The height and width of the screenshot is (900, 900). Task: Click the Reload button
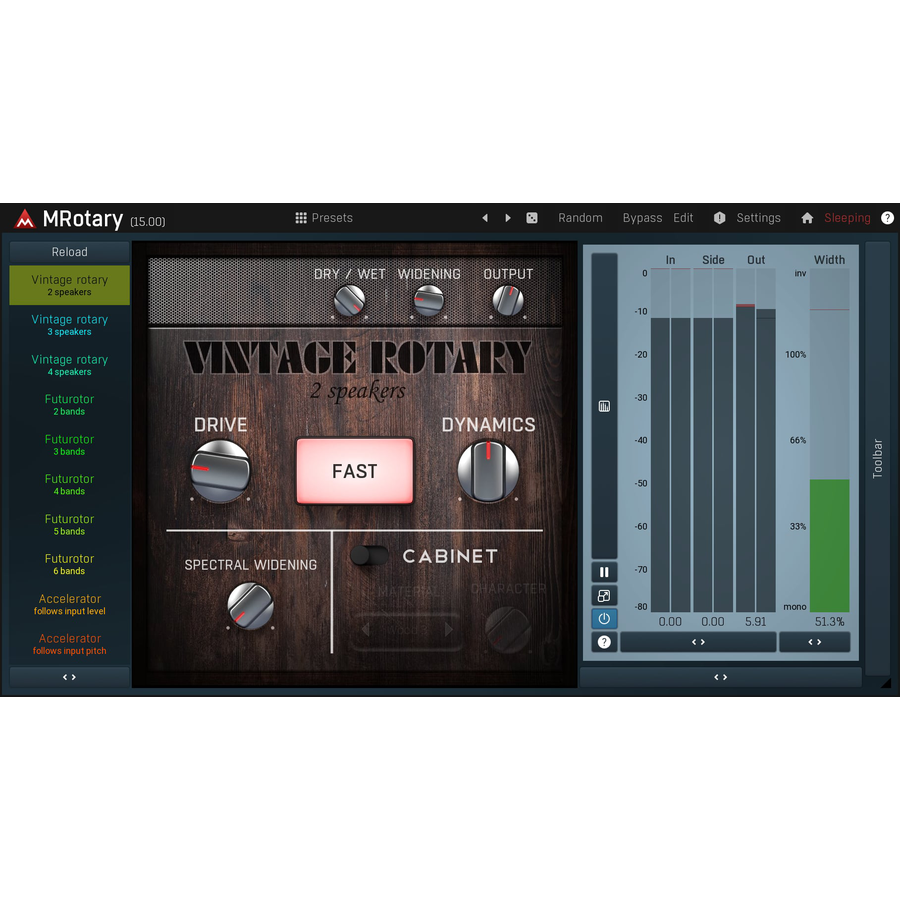pos(69,252)
